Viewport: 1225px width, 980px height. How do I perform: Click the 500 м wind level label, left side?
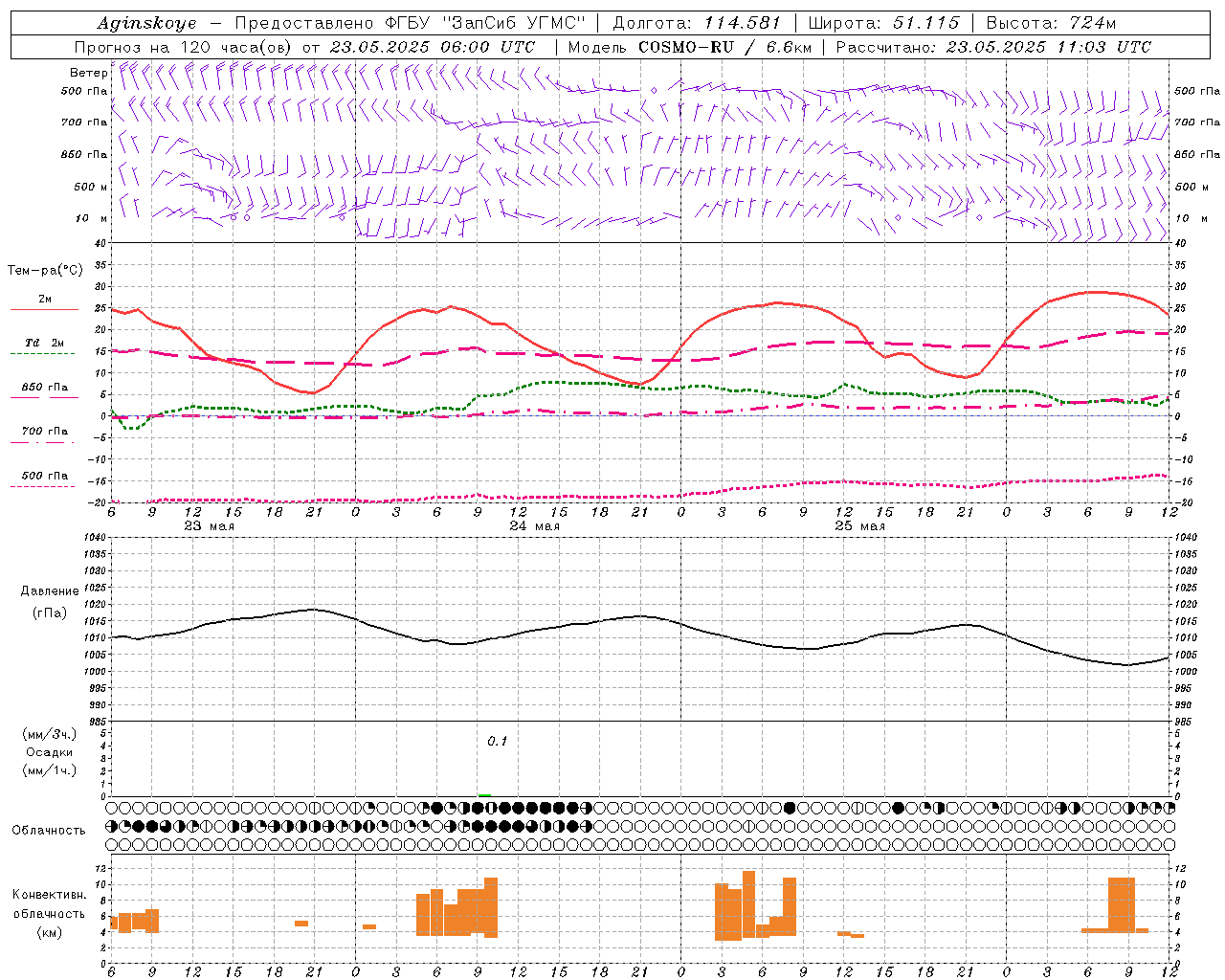tap(91, 187)
